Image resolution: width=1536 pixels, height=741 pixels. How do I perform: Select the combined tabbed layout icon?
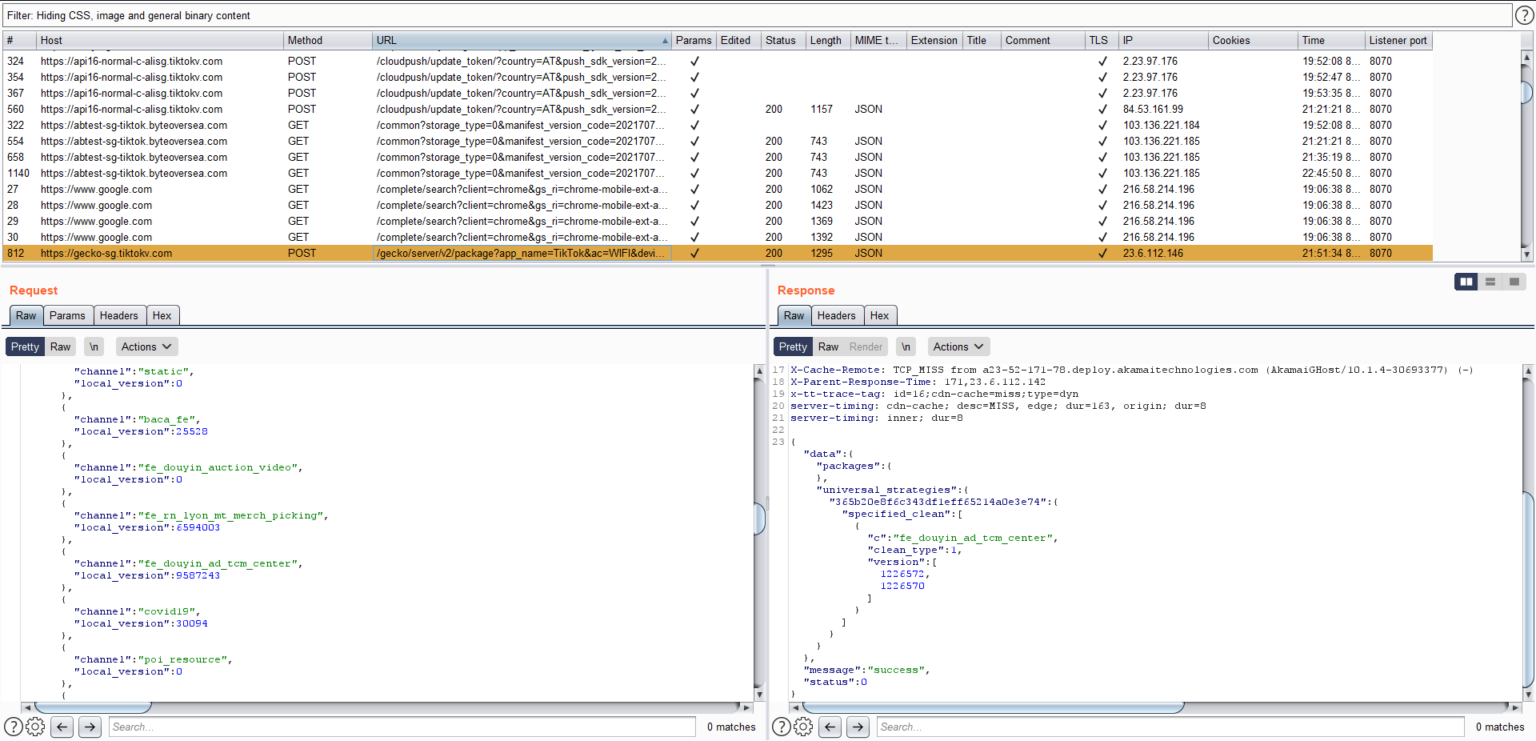pyautogui.click(x=1514, y=282)
